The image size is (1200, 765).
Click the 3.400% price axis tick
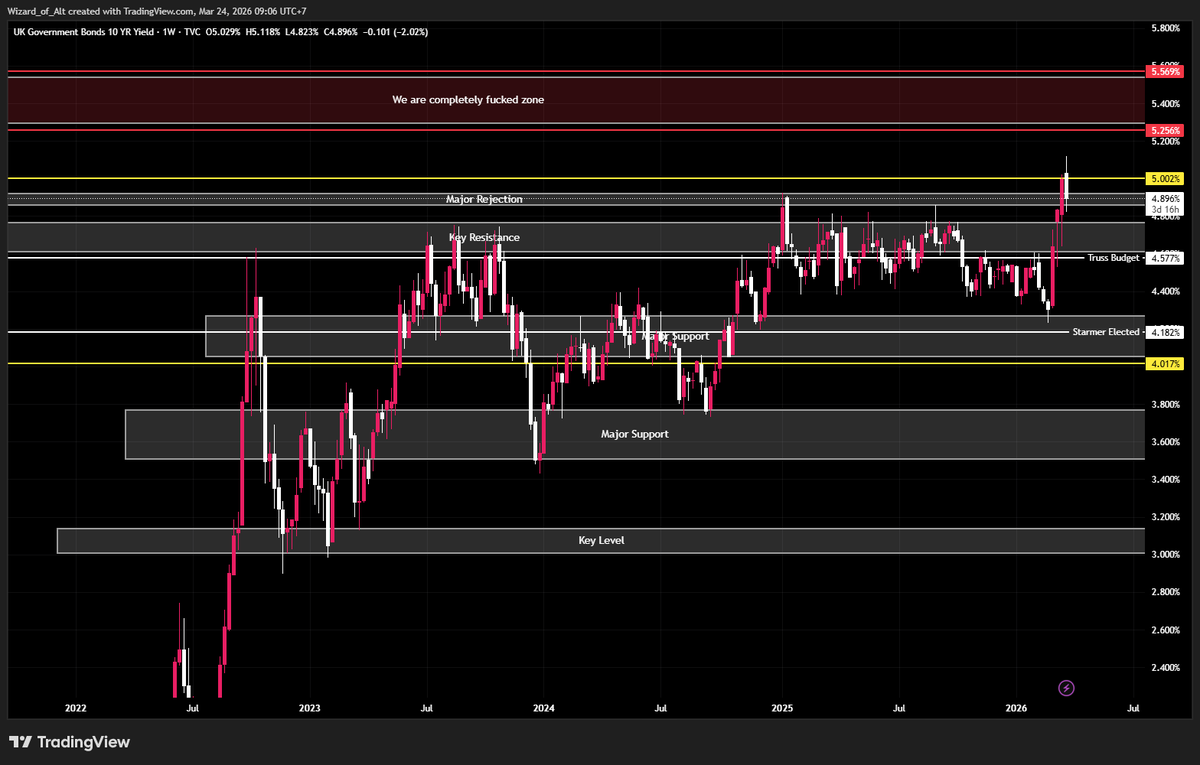pyautogui.click(x=1165, y=480)
